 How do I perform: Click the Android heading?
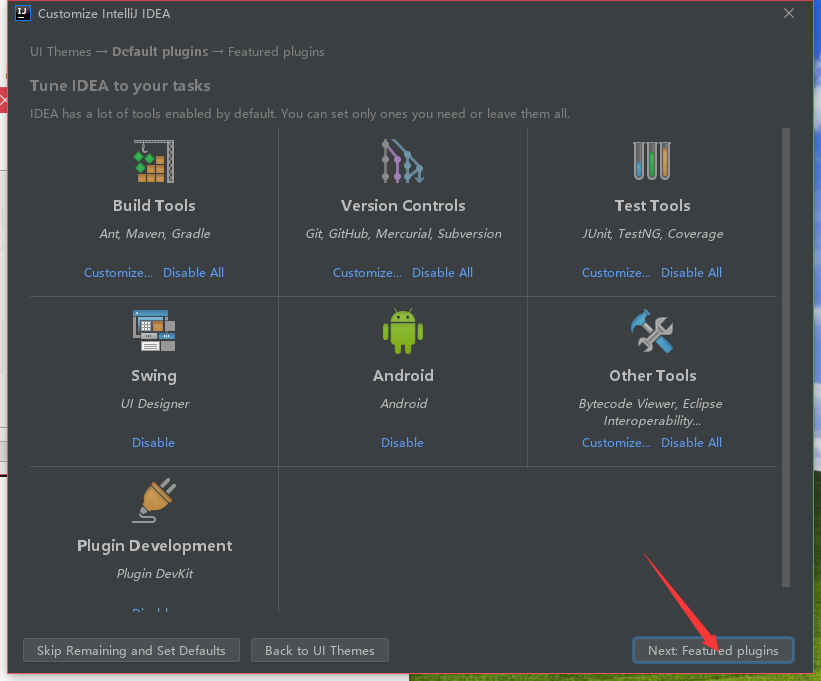(x=403, y=376)
